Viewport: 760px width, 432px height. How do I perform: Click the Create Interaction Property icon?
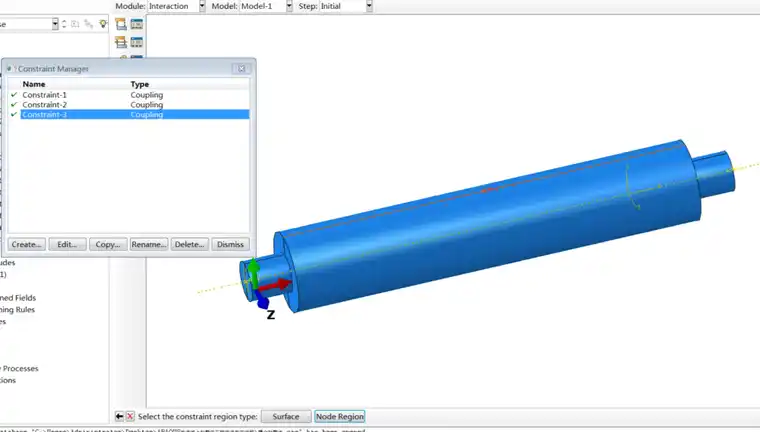pos(121,42)
